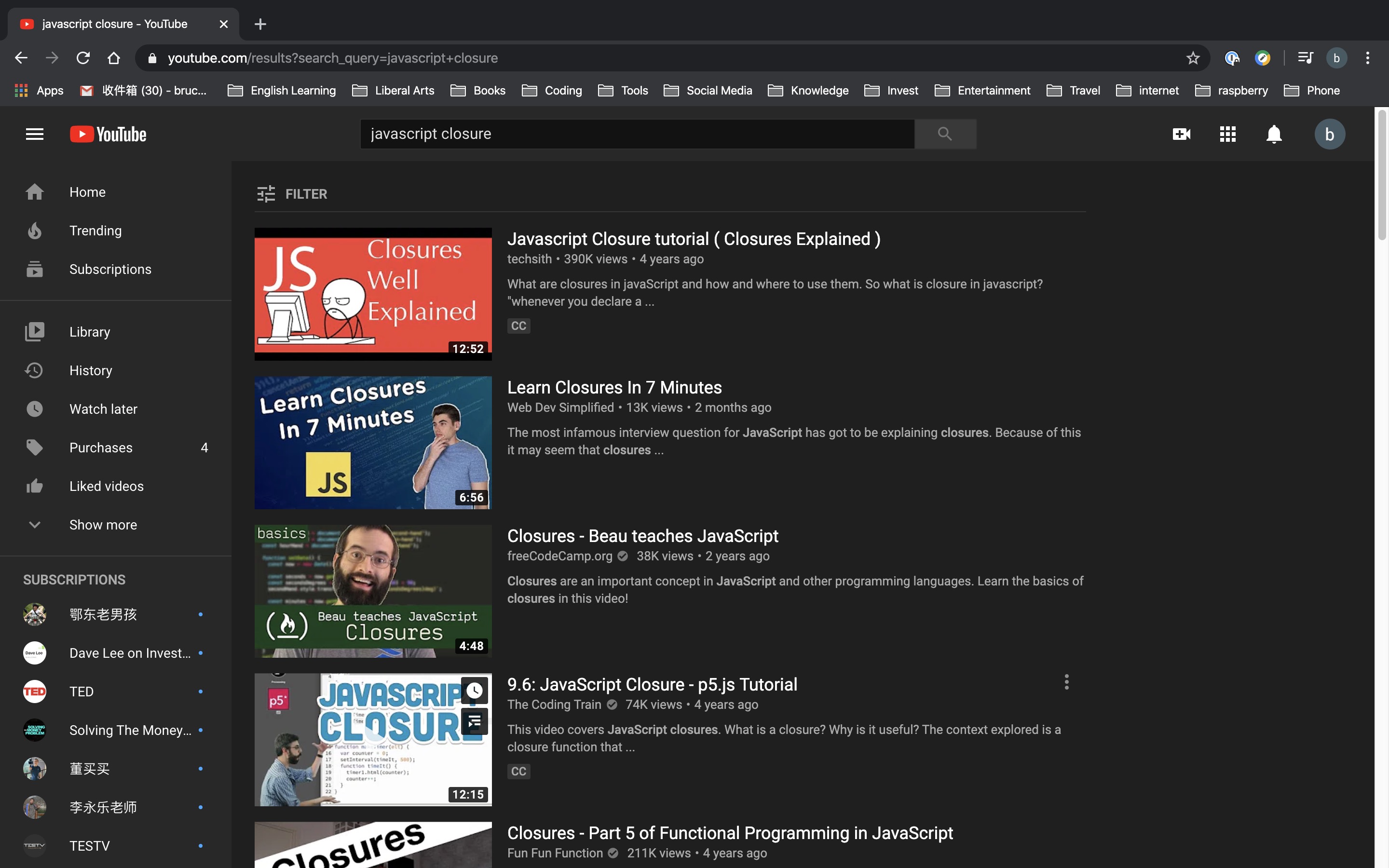The height and width of the screenshot is (868, 1389).
Task: Open the Gmail inbox bookmark
Action: (144, 91)
